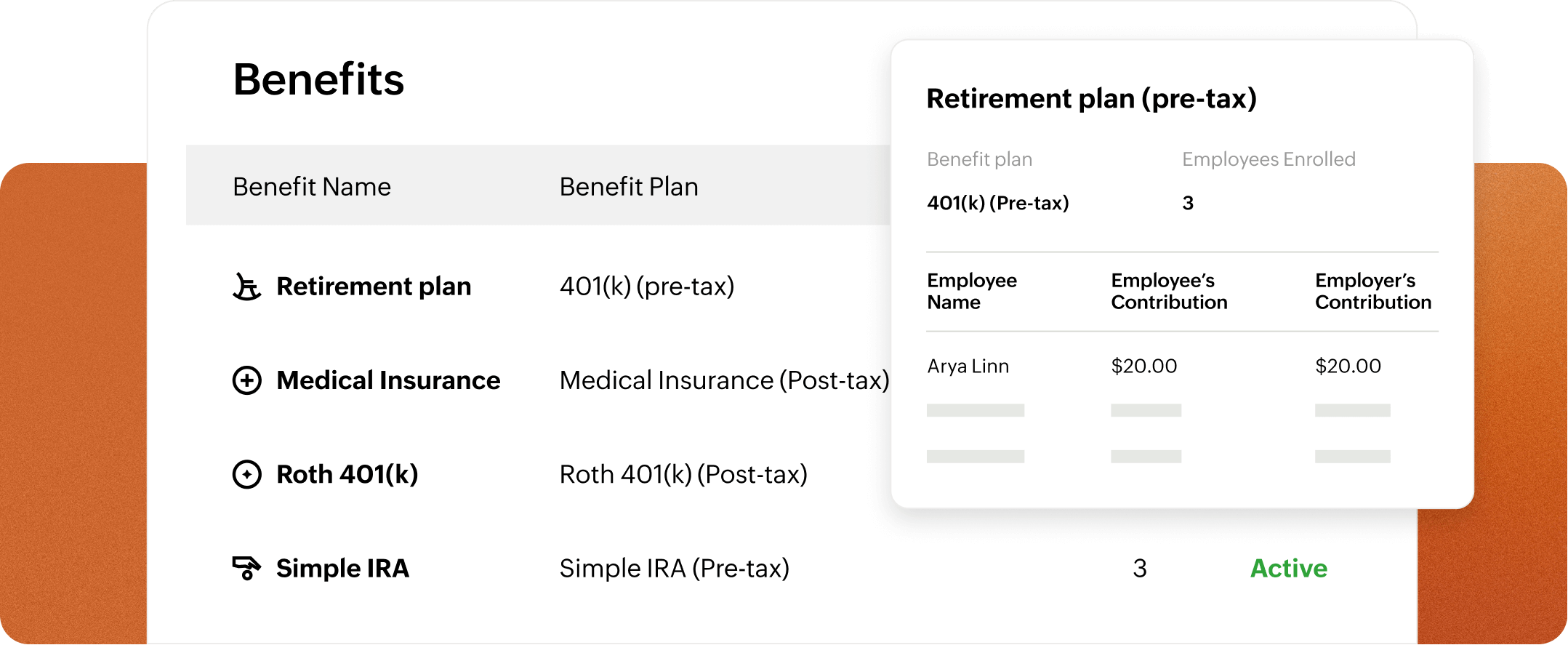This screenshot has width=1568, height=645.
Task: Click the Employer's Contribution column header
Action: point(1372,291)
